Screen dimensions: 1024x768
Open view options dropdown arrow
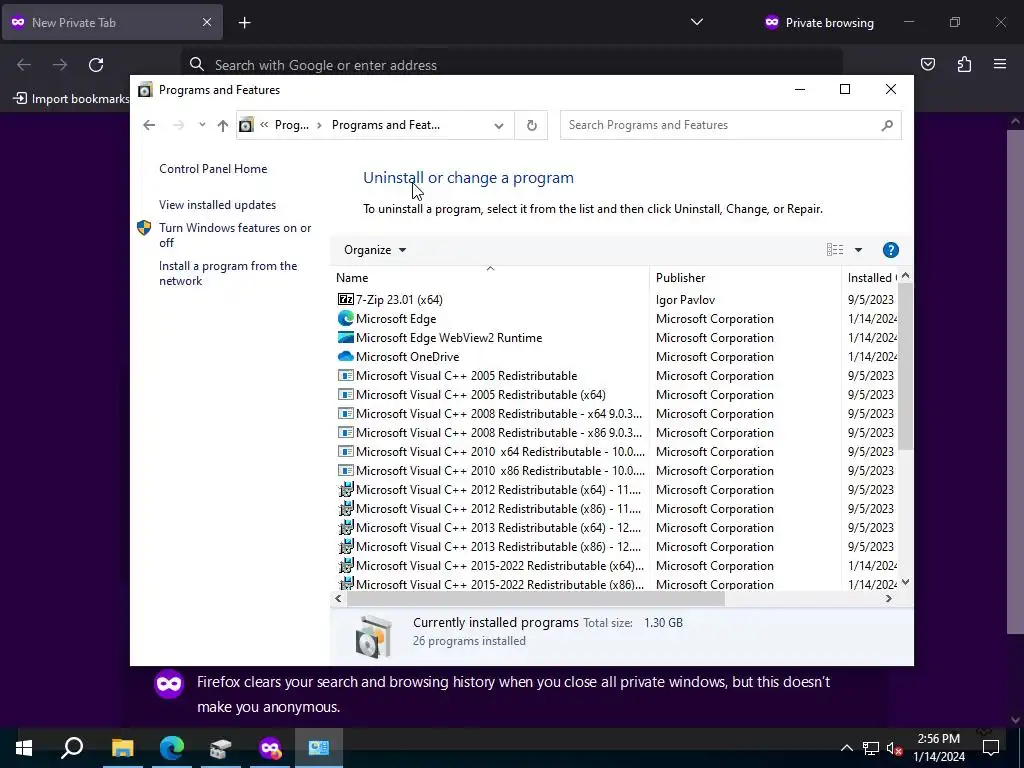pos(858,250)
